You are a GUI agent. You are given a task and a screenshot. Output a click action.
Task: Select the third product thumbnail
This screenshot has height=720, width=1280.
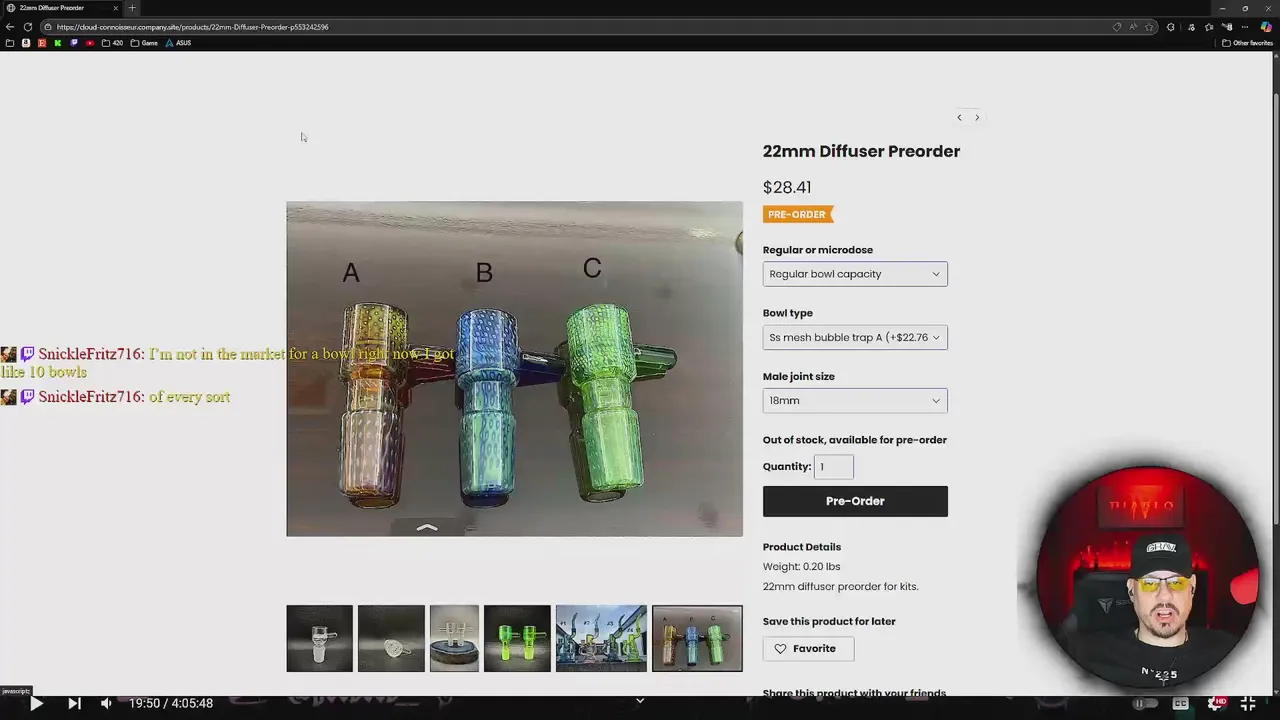pyautogui.click(x=454, y=638)
